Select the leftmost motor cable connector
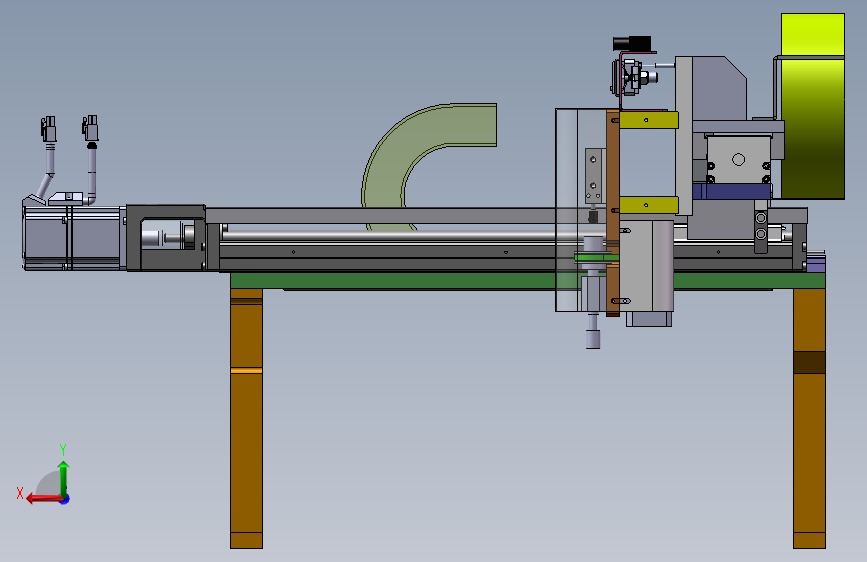This screenshot has height=562, width=867. pos(49,128)
